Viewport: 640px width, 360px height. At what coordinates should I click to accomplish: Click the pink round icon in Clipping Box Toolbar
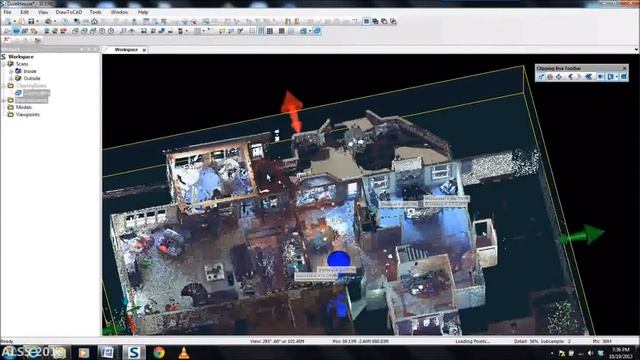click(550, 77)
